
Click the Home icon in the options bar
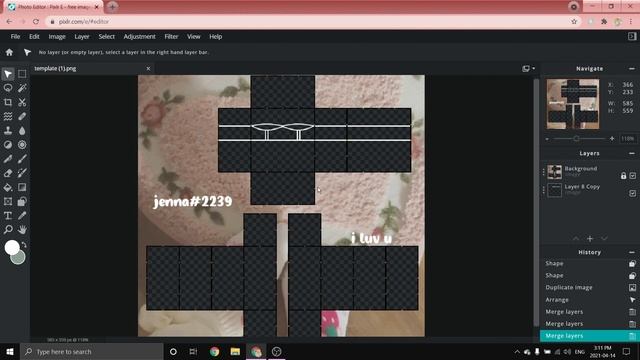pos(9,52)
